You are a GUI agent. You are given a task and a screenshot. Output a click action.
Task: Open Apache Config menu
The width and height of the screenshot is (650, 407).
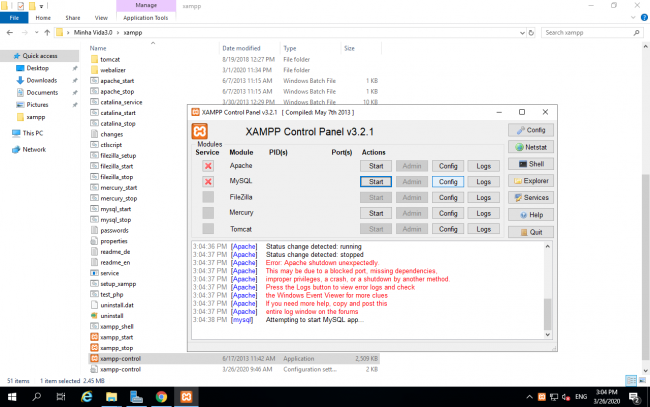[448, 166]
